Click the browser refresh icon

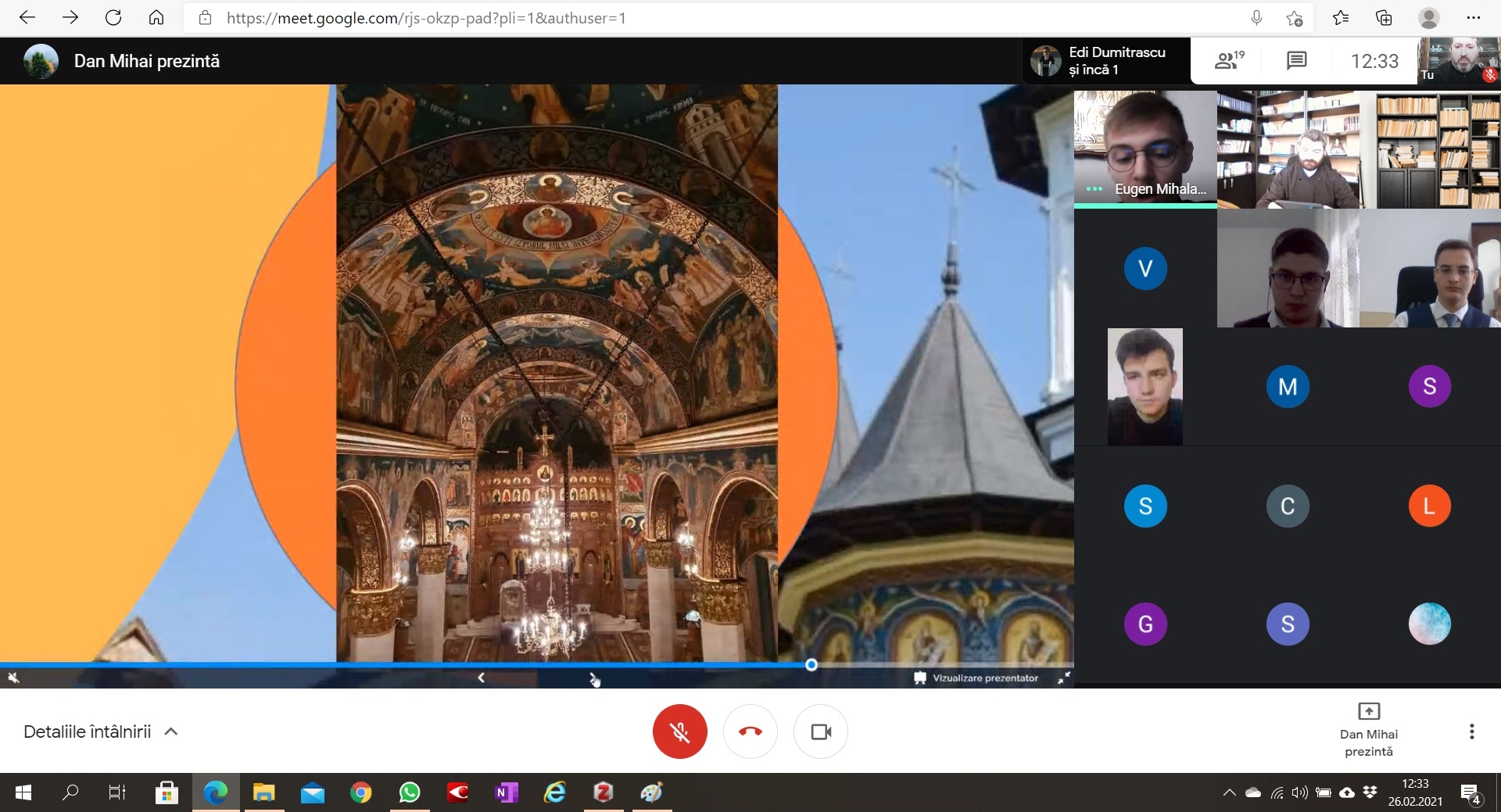113,18
